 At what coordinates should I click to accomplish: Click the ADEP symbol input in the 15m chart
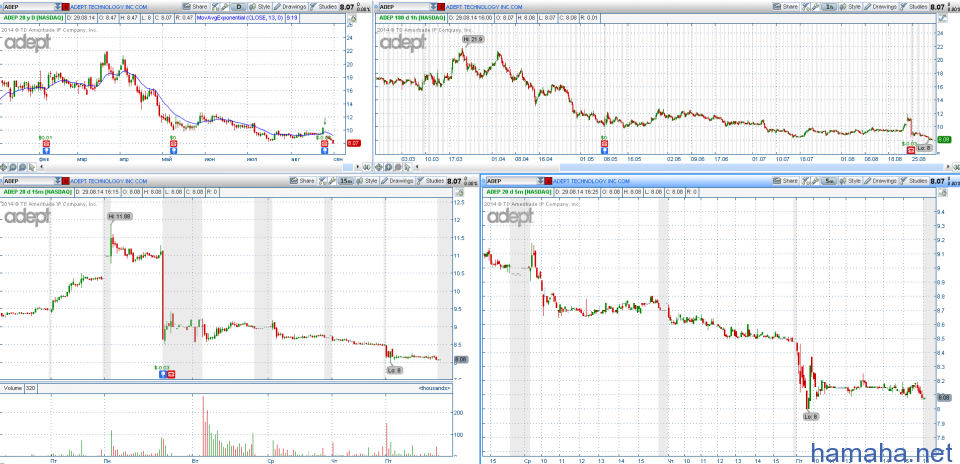point(29,181)
